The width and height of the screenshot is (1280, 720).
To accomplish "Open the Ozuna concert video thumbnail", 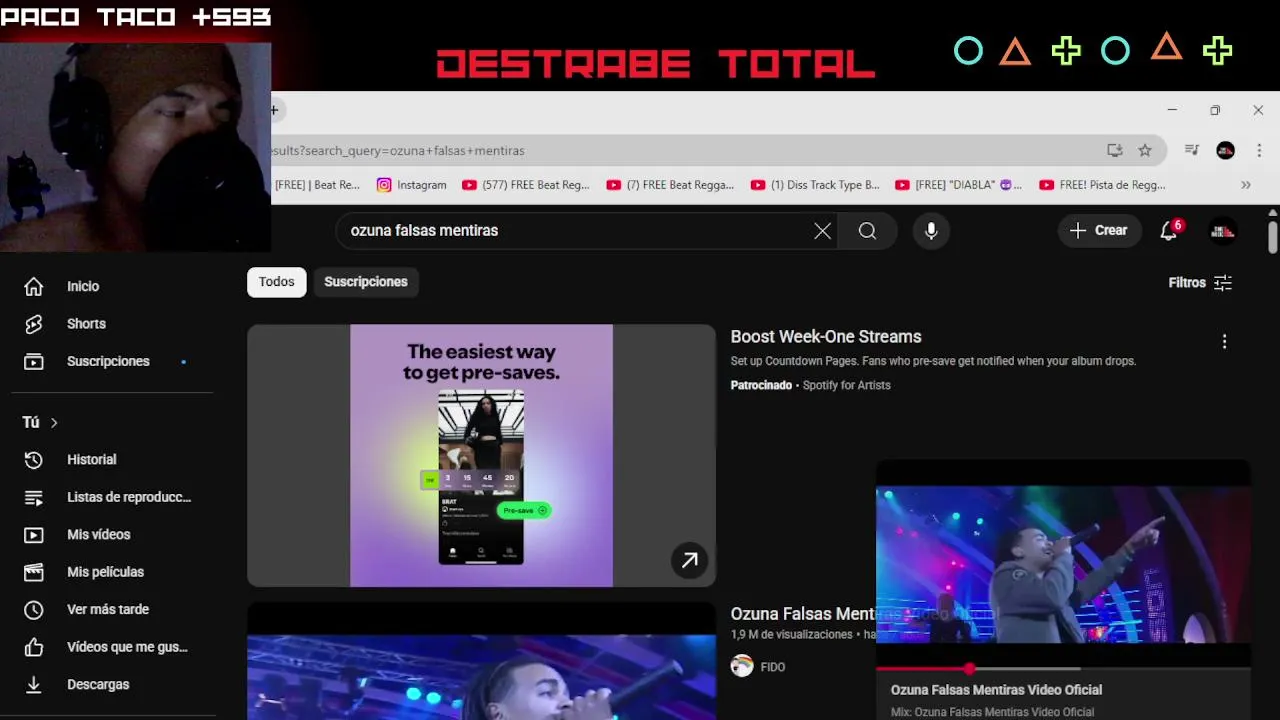I will pyautogui.click(x=481, y=661).
